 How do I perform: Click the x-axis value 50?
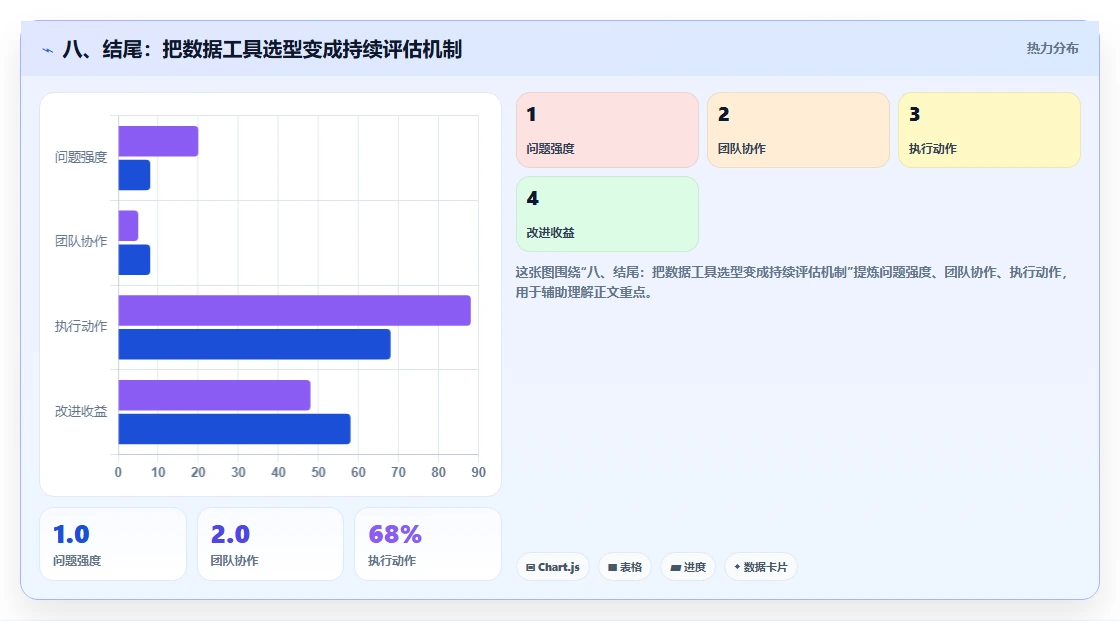319,472
